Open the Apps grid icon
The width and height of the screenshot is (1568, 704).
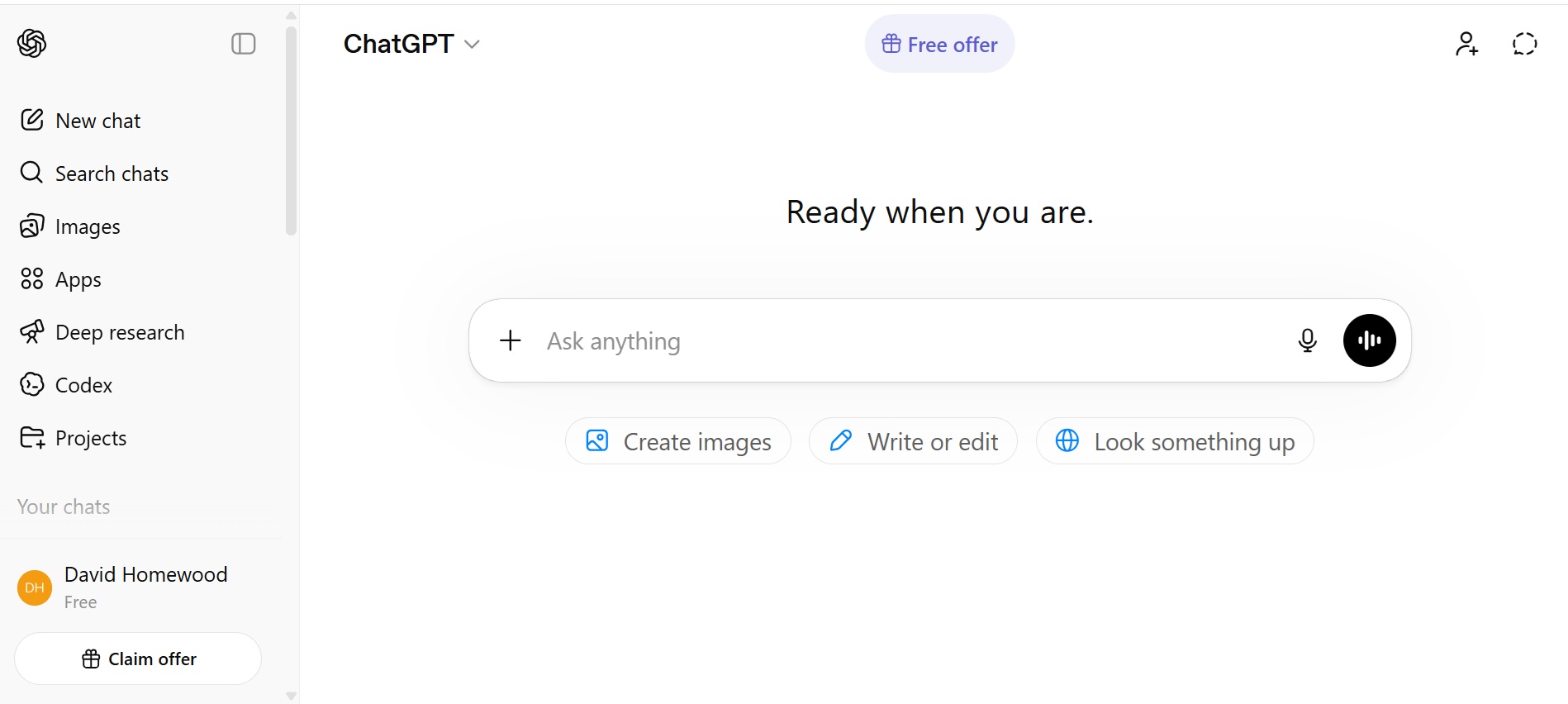[x=31, y=279]
